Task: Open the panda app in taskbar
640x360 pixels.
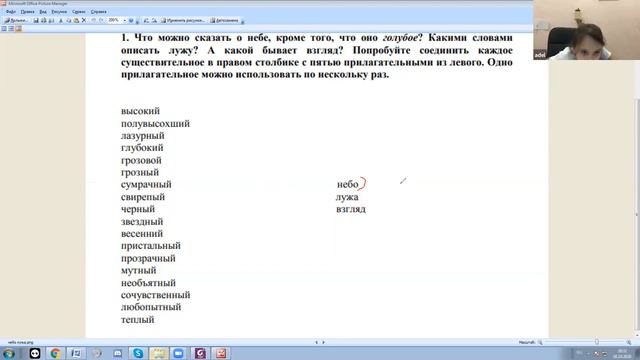Action: (x=35, y=353)
